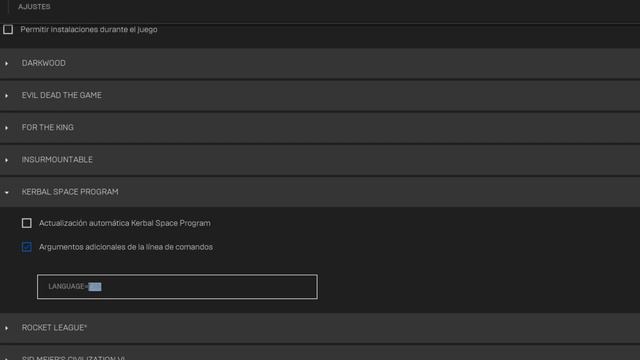The width and height of the screenshot is (640, 360).
Task: Expand the DARKWOOD arrow
Action: tap(7, 63)
